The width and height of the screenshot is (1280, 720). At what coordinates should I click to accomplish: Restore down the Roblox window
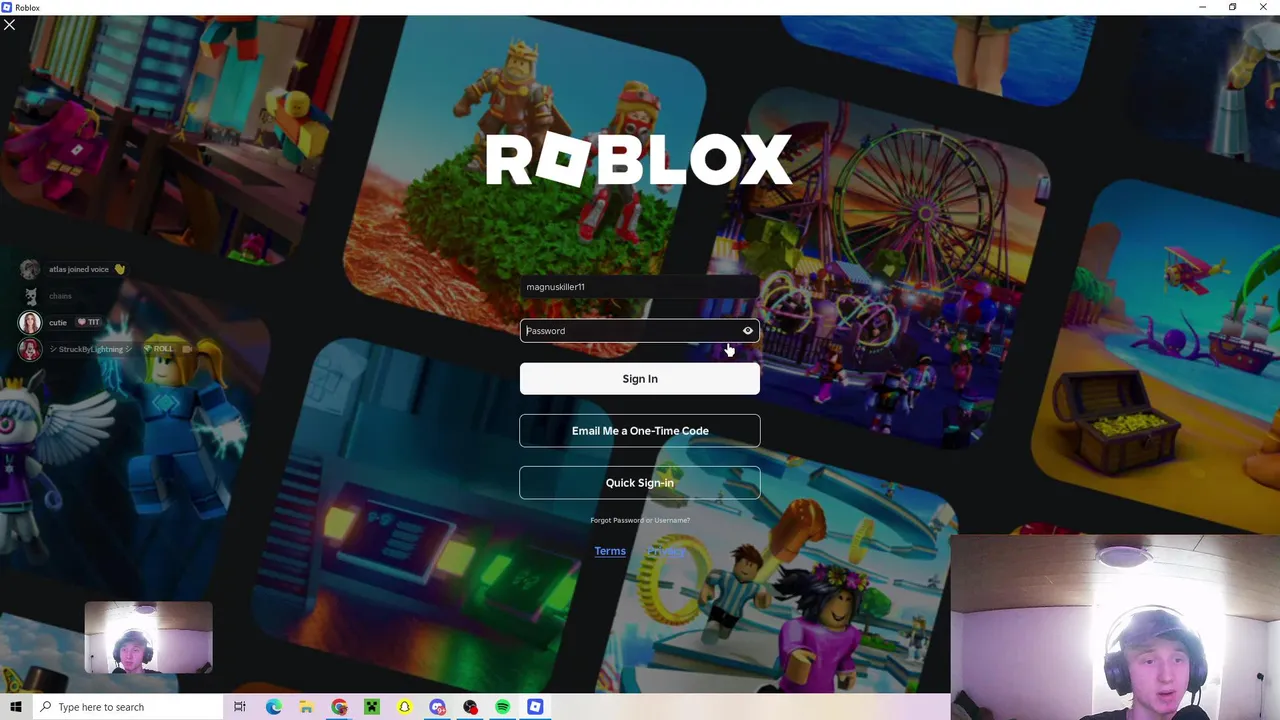(1233, 7)
